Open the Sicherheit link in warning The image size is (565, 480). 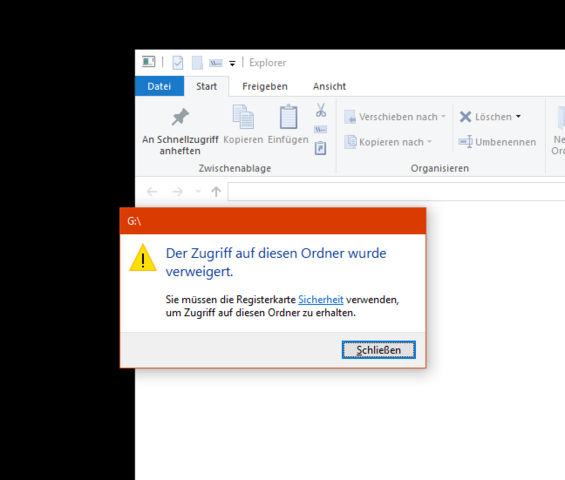tap(321, 299)
